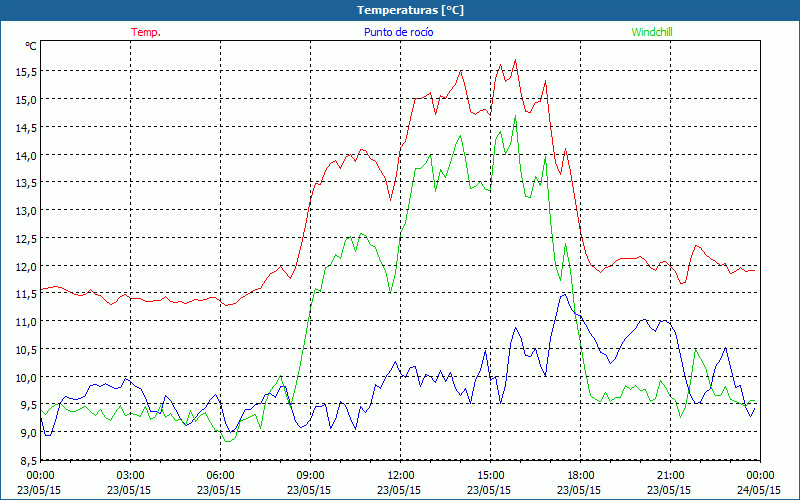Click the 10,0 y-axis value
This screenshot has width=800, height=500.
pyautogui.click(x=27, y=378)
